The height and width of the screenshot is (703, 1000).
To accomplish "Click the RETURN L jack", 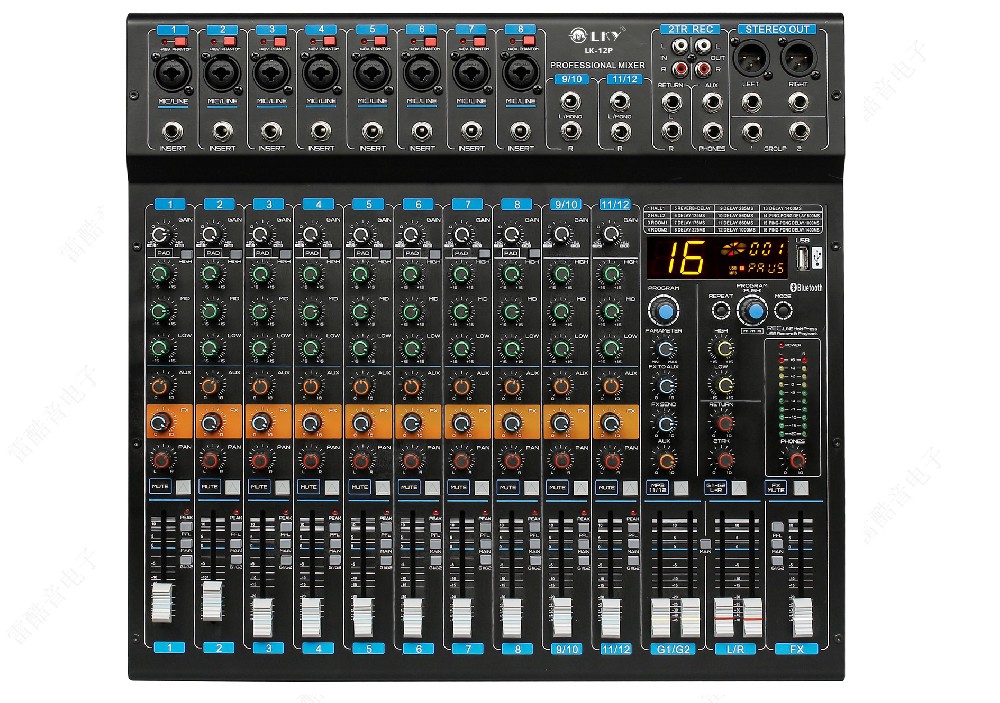I will 671,102.
